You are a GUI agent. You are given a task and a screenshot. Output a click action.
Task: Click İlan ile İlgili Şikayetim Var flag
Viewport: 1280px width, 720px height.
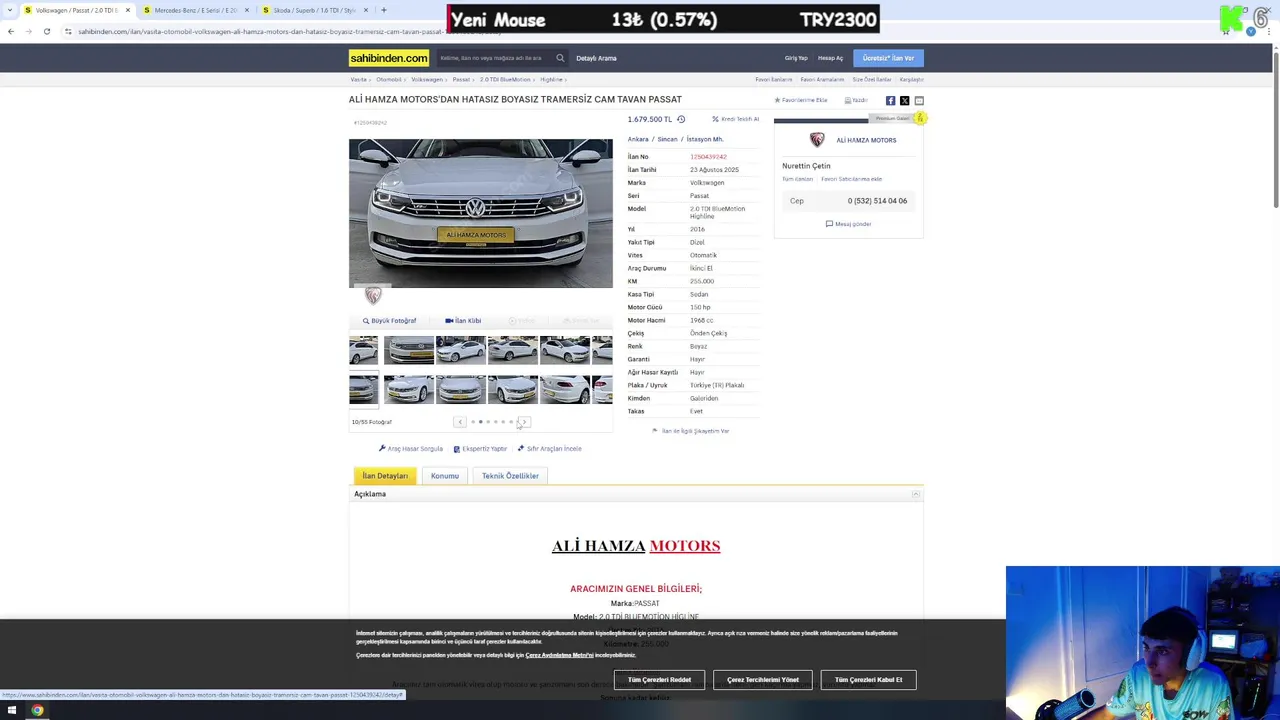[x=691, y=431]
